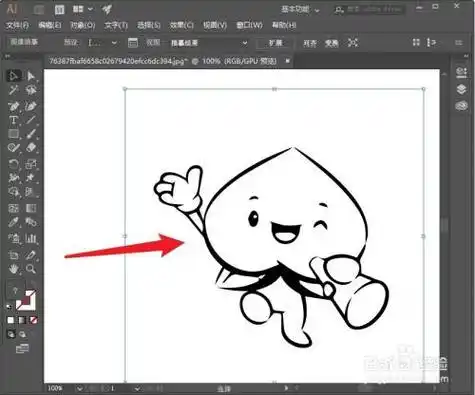
Task: Apply Gradient mode swatch
Action: click(22, 320)
